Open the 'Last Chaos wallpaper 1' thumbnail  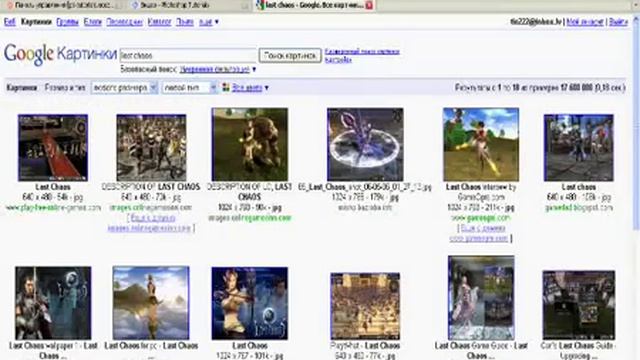point(53,303)
